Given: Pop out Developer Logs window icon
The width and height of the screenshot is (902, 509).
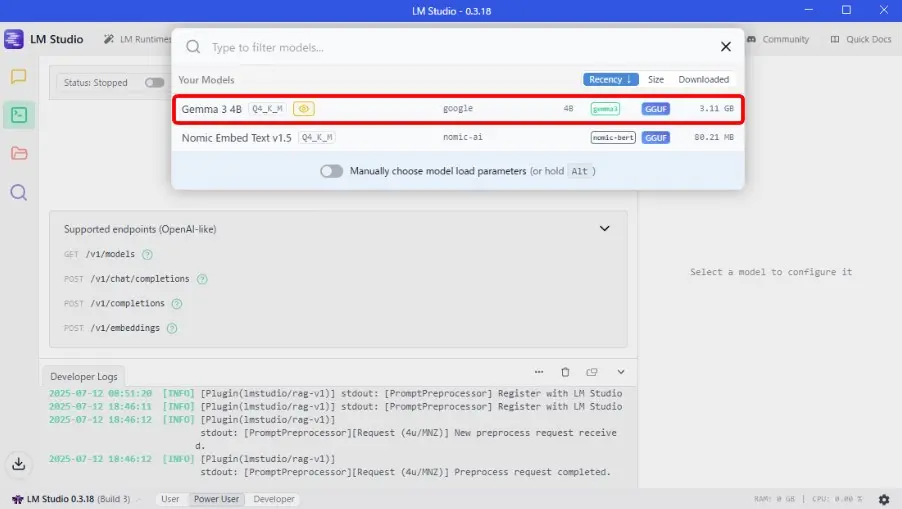Looking at the screenshot, I should coord(592,372).
